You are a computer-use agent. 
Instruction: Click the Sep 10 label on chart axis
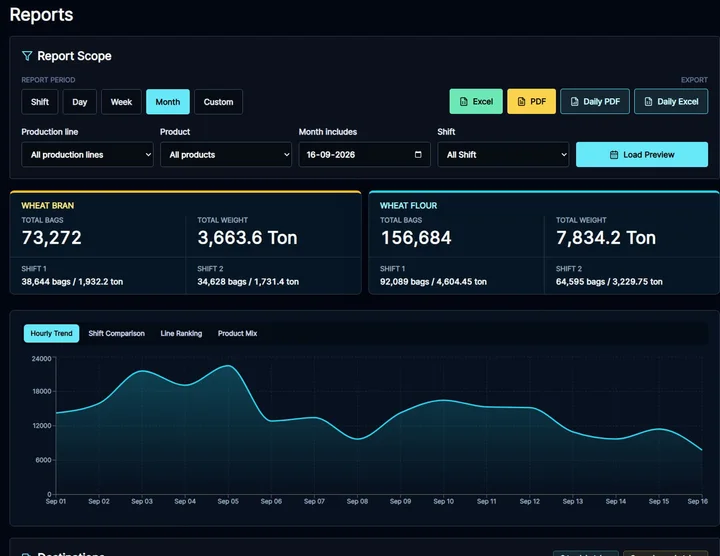[444, 501]
